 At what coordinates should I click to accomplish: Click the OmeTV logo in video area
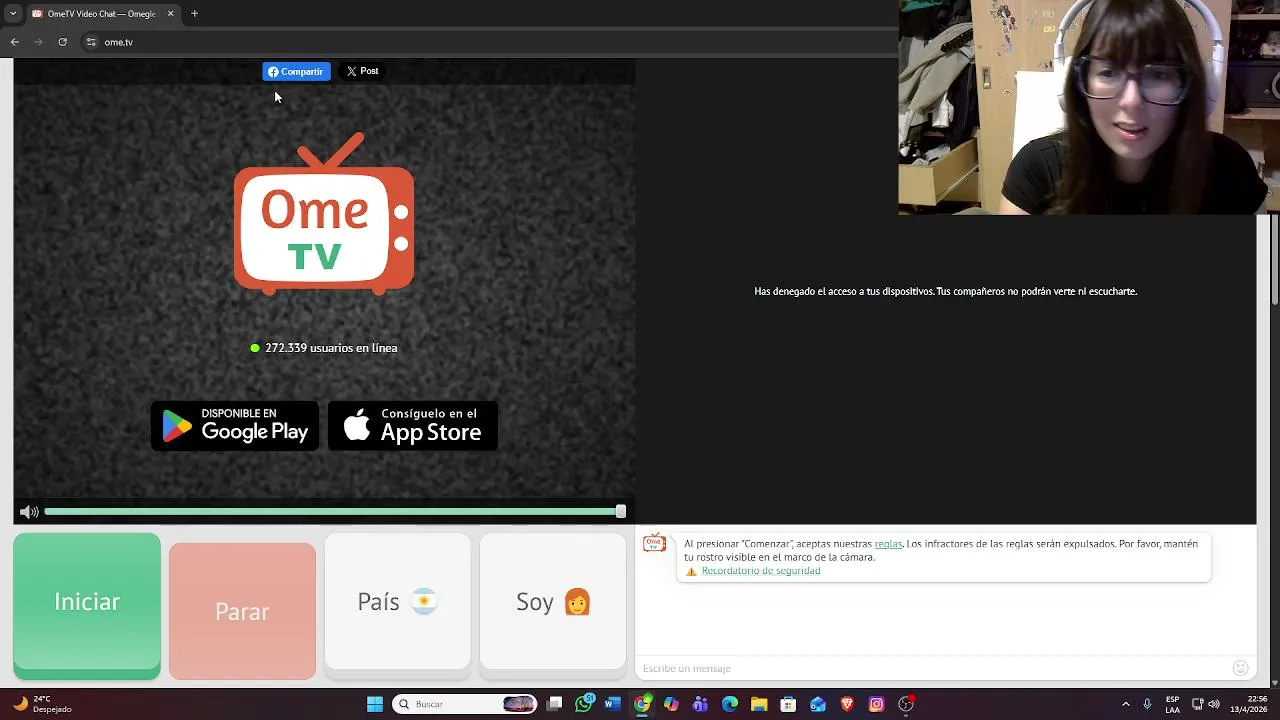pos(324,214)
